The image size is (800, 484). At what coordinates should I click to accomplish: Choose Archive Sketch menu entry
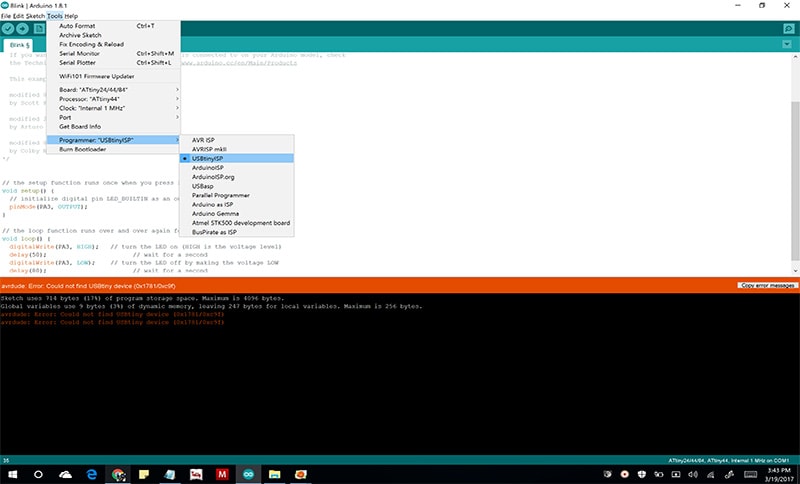tap(113, 35)
